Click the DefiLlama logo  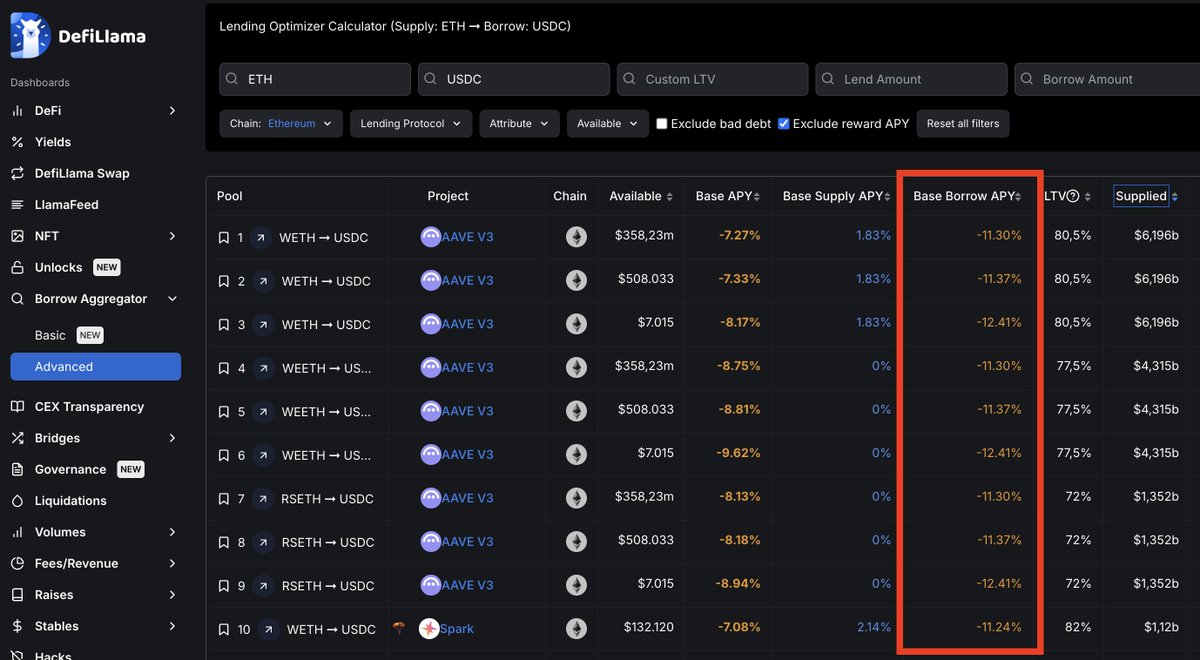[x=78, y=36]
